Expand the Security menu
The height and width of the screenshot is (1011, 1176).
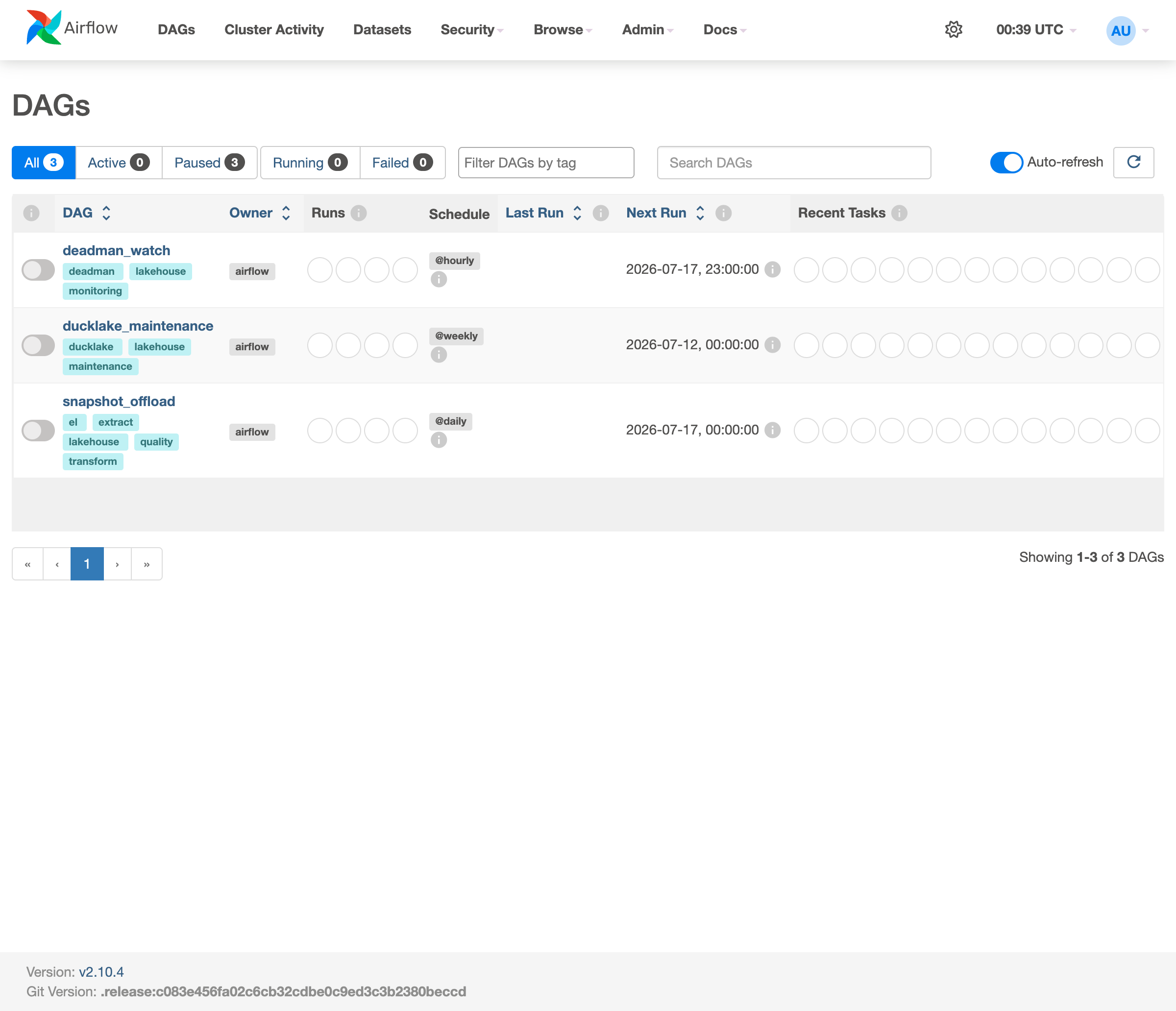click(x=472, y=29)
